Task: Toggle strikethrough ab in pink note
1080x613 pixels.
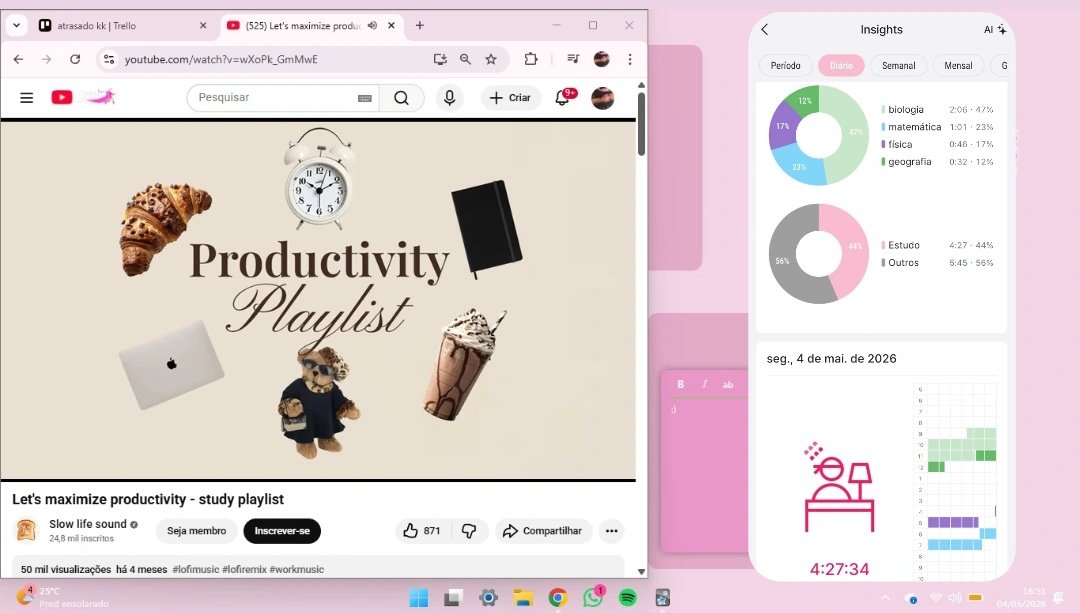Action: click(x=728, y=384)
